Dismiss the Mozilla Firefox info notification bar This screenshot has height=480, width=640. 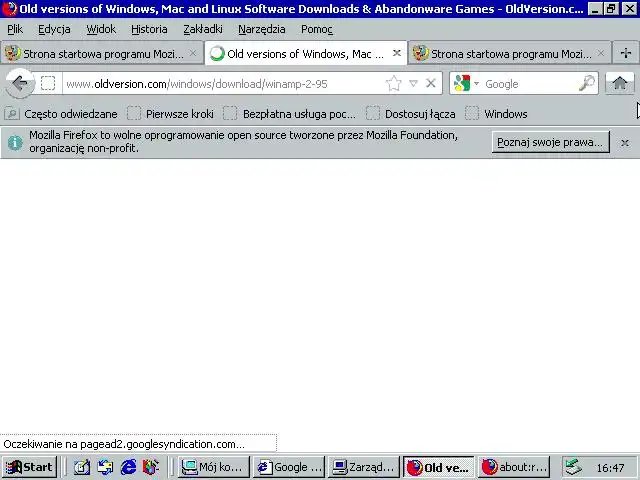[624, 143]
